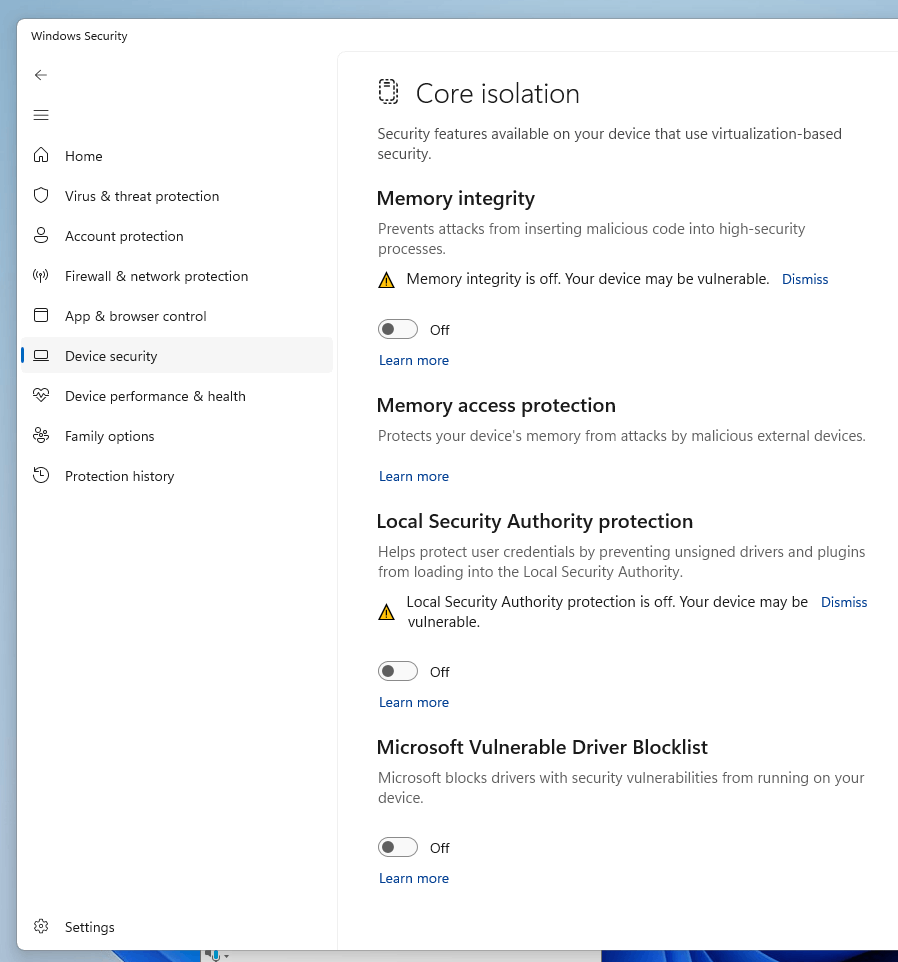Click the Settings gear icon
898x962 pixels.
41,926
